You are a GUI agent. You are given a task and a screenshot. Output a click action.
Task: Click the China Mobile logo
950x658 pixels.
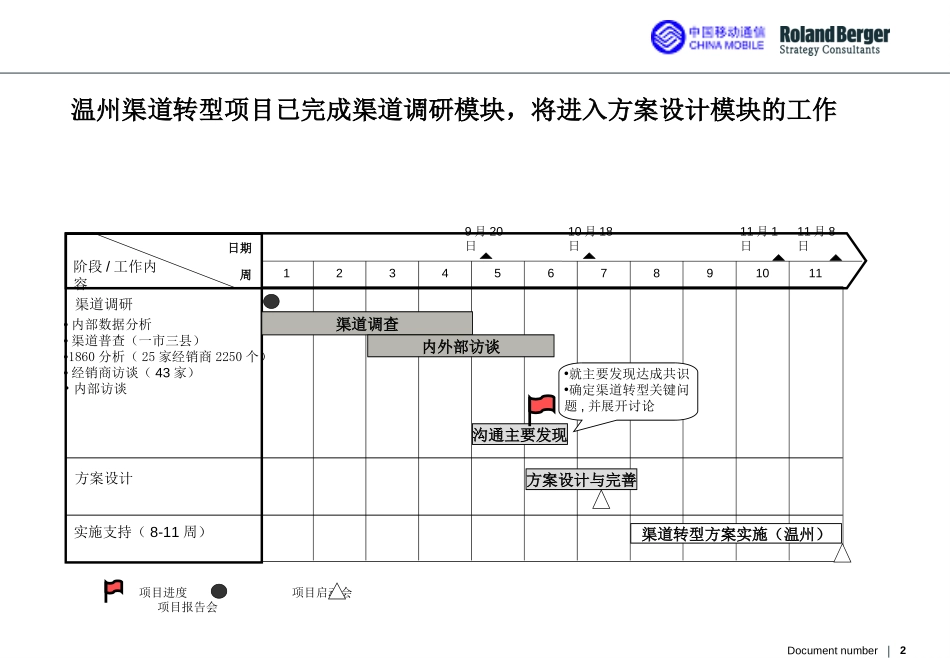(708, 37)
